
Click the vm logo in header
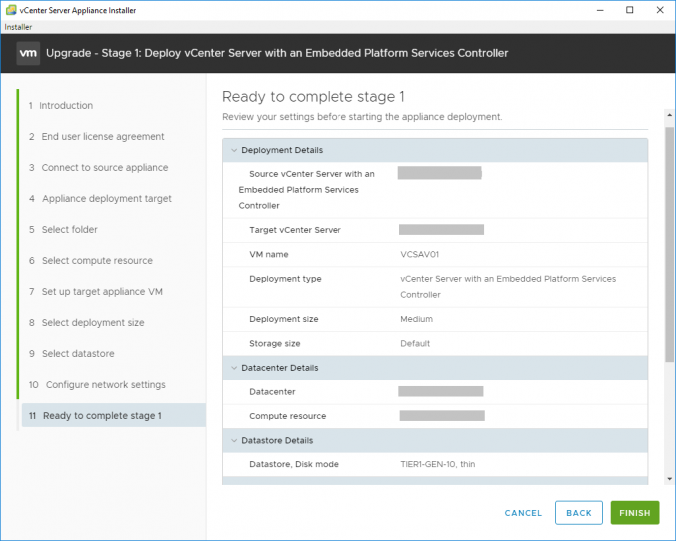28,53
